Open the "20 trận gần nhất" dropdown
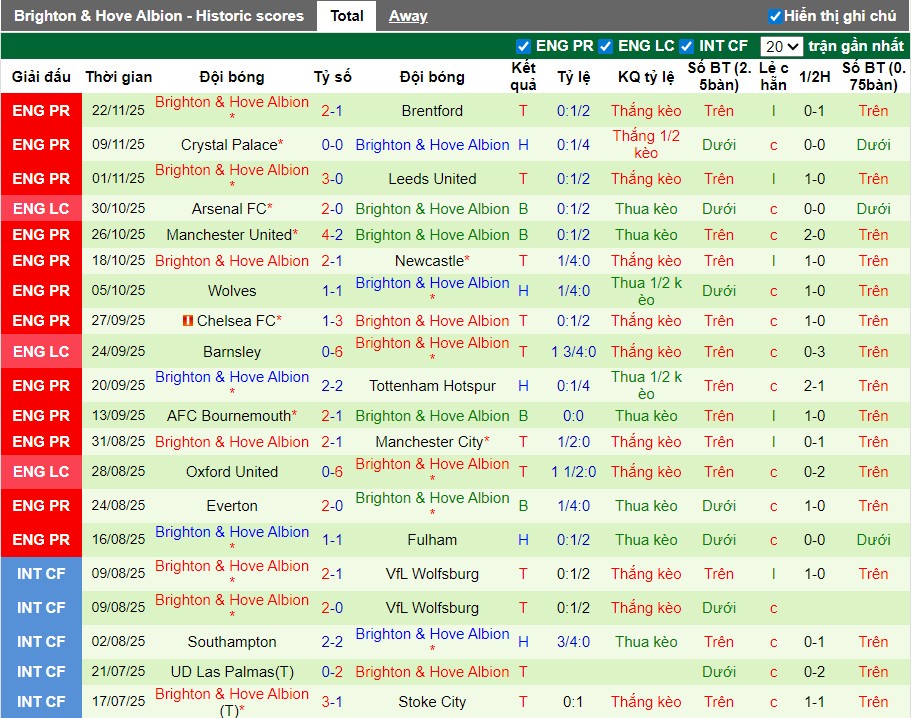Viewport: 911px width, 718px height. pyautogui.click(x=782, y=45)
